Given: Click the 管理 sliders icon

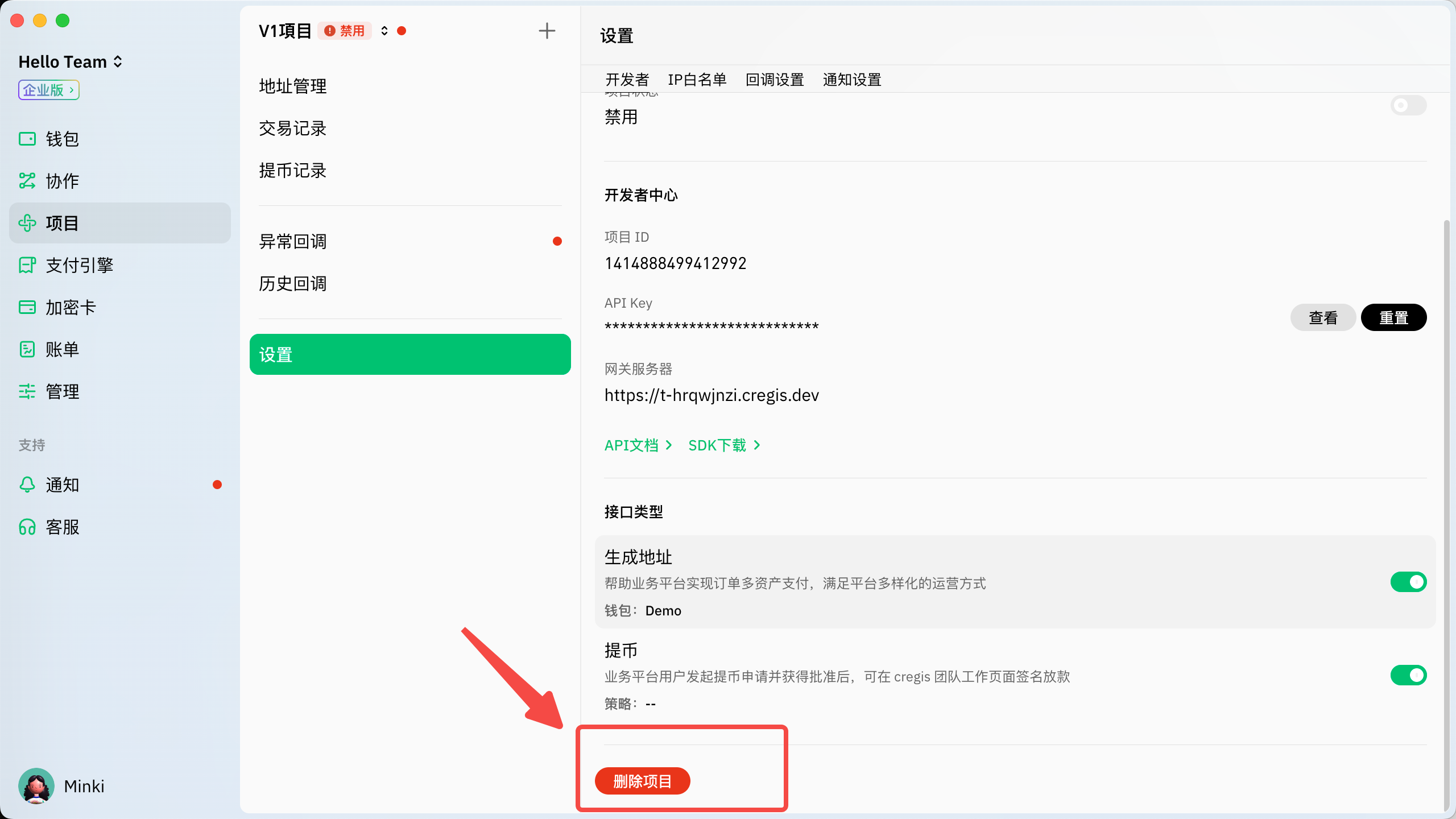Looking at the screenshot, I should point(27,391).
